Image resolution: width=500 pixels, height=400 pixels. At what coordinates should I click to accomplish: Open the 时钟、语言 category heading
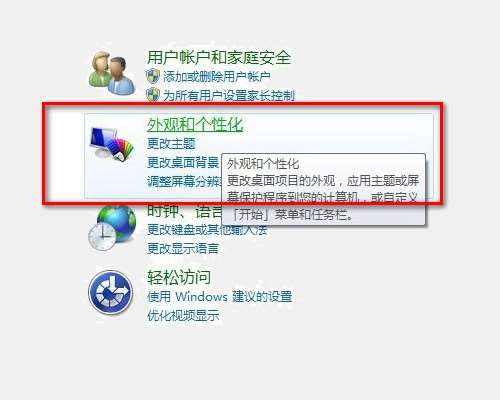184,211
